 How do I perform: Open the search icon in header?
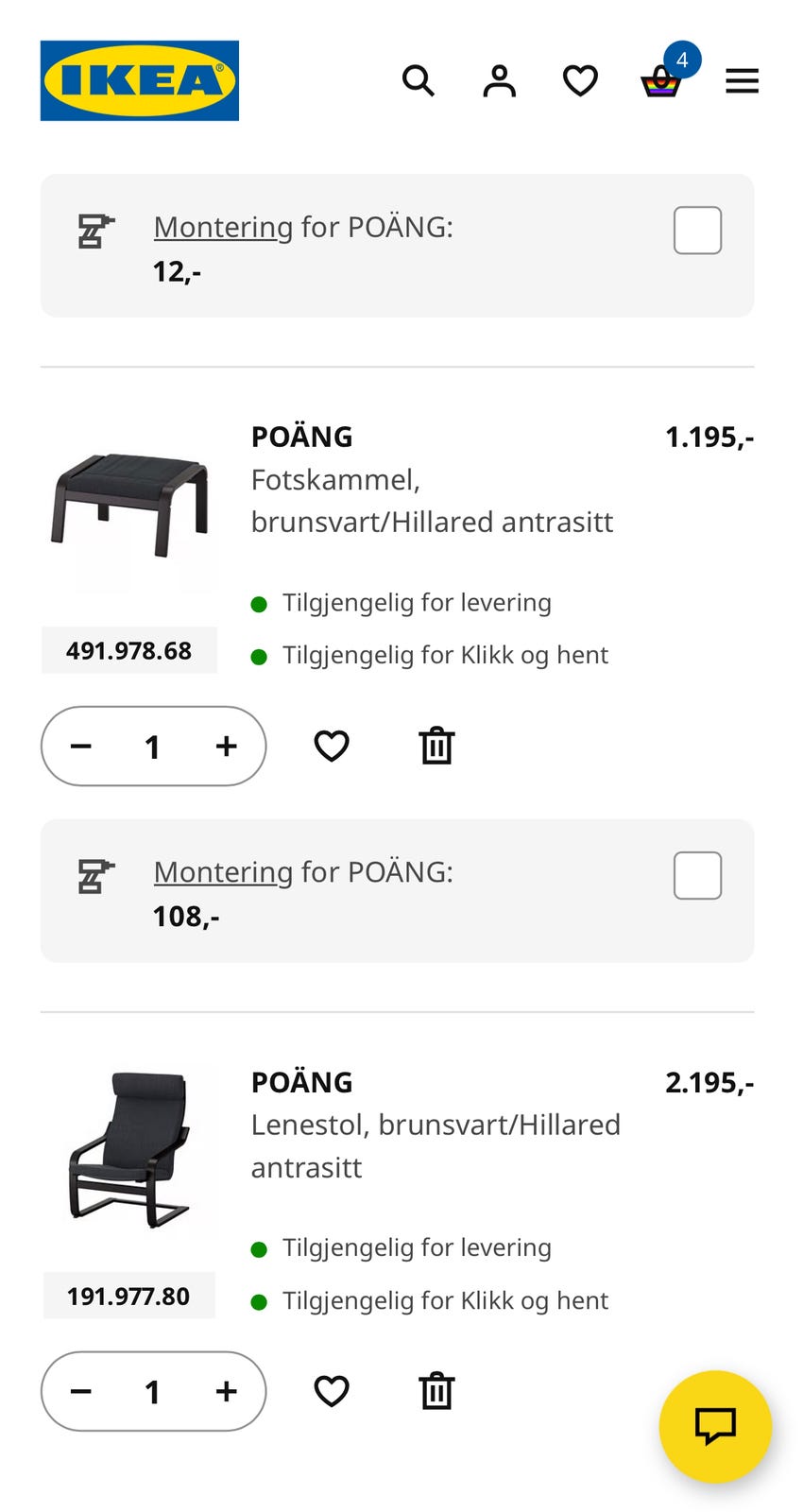coord(418,80)
